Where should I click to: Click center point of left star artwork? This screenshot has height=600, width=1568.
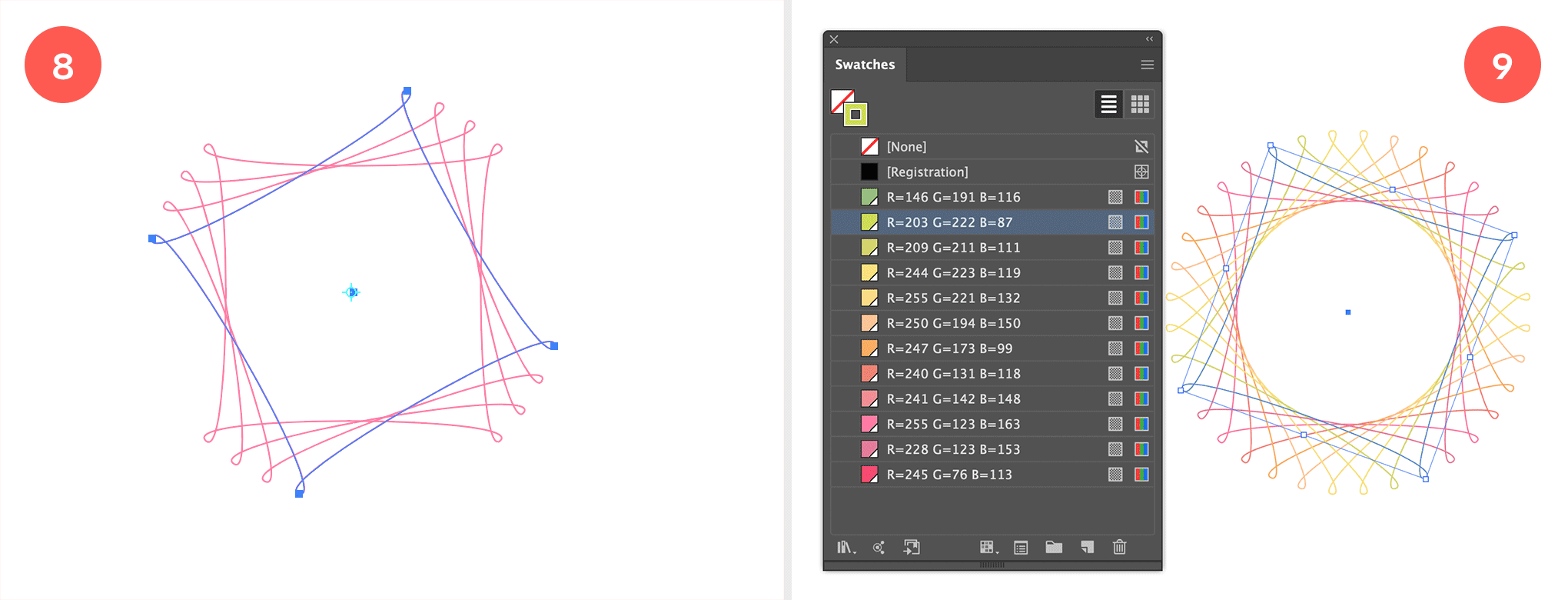(x=351, y=292)
